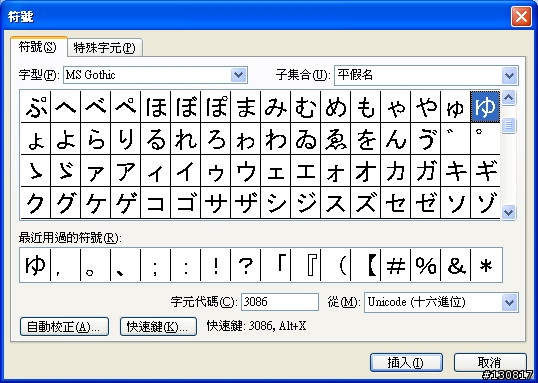This screenshot has height=383, width=538.
Task: Select the セ katakana cell
Action: pyautogui.click(x=395, y=202)
